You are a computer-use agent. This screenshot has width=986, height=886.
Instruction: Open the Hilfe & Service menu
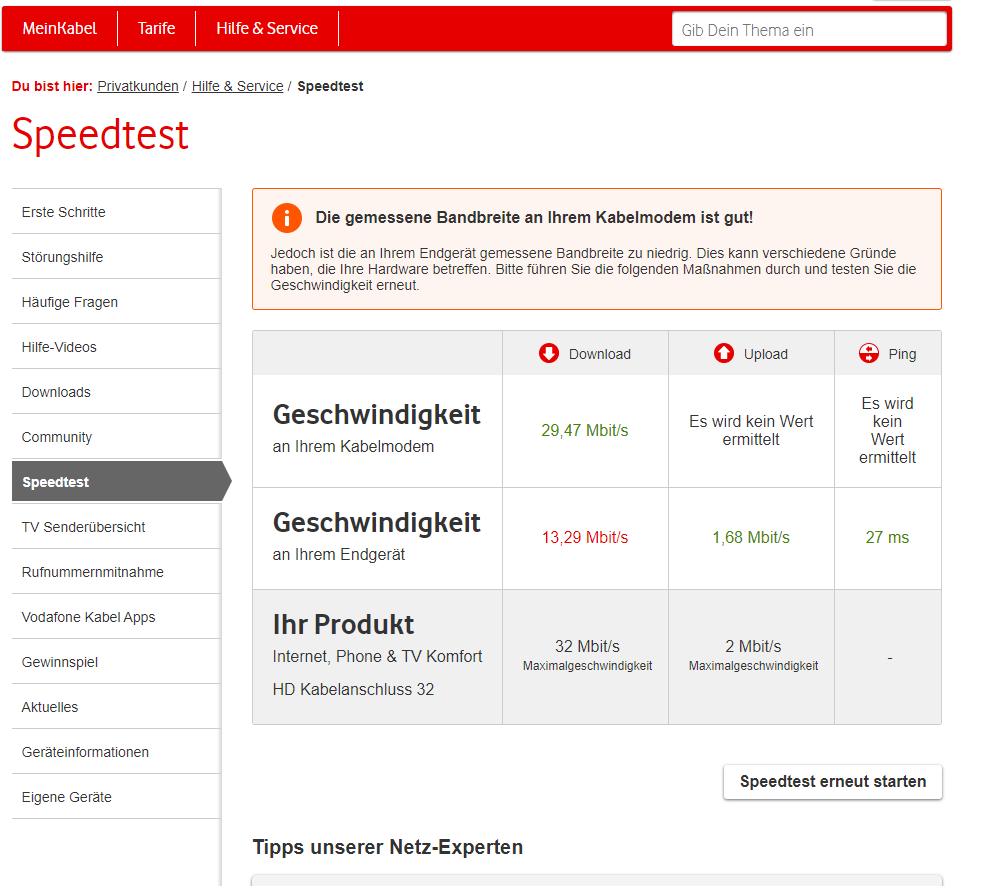coord(267,28)
